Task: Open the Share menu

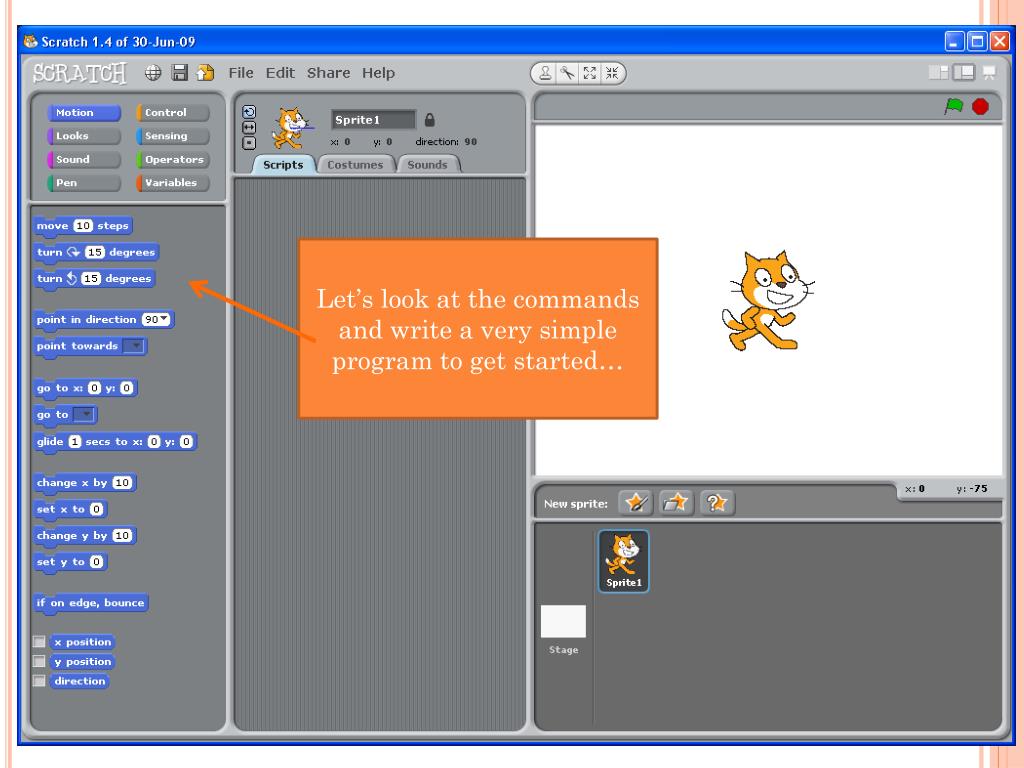Action: click(x=328, y=72)
